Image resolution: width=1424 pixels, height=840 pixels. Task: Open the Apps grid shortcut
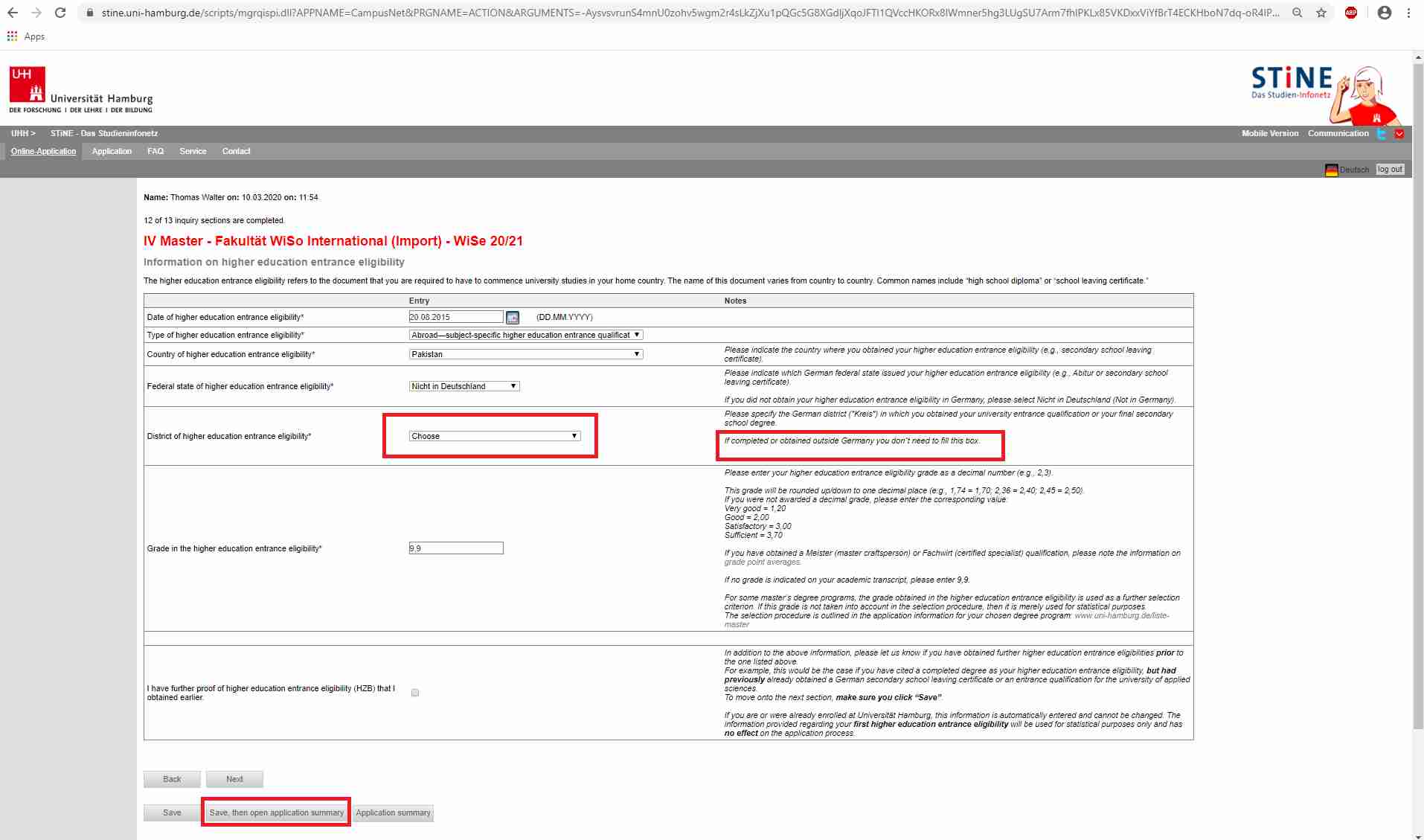point(13,36)
